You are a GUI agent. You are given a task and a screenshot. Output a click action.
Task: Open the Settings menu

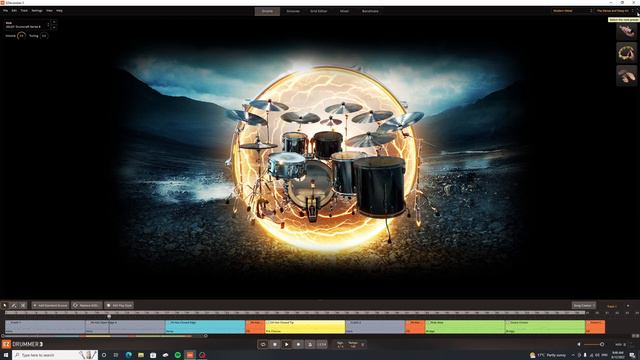(37, 11)
